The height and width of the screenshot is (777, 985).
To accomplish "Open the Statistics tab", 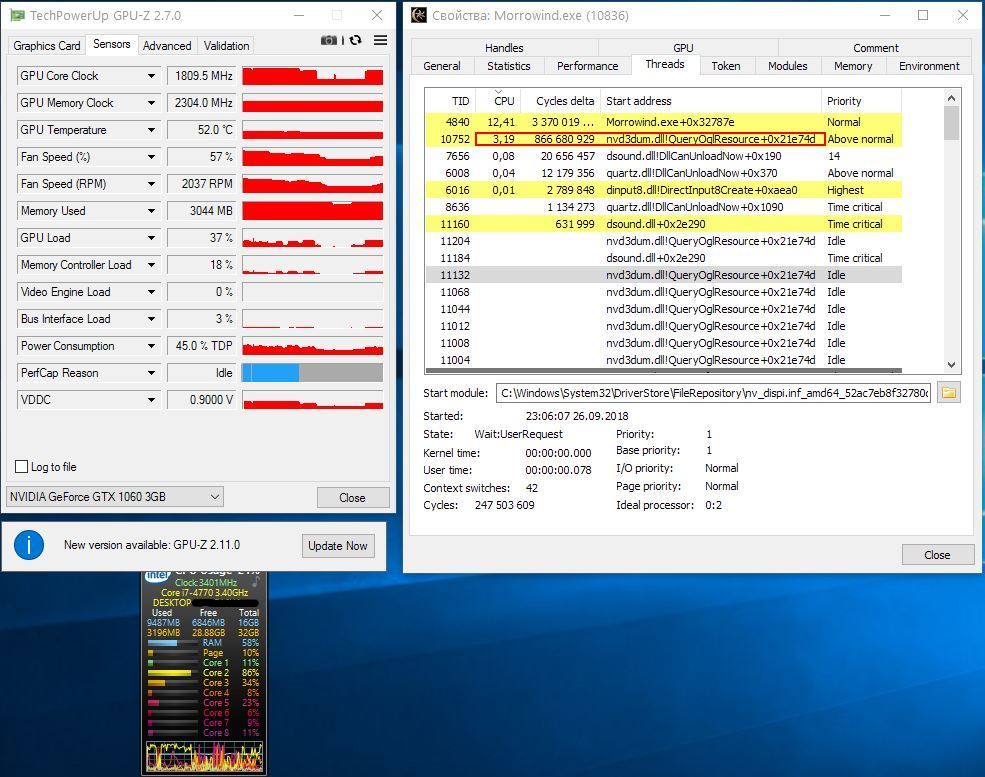I will (508, 66).
